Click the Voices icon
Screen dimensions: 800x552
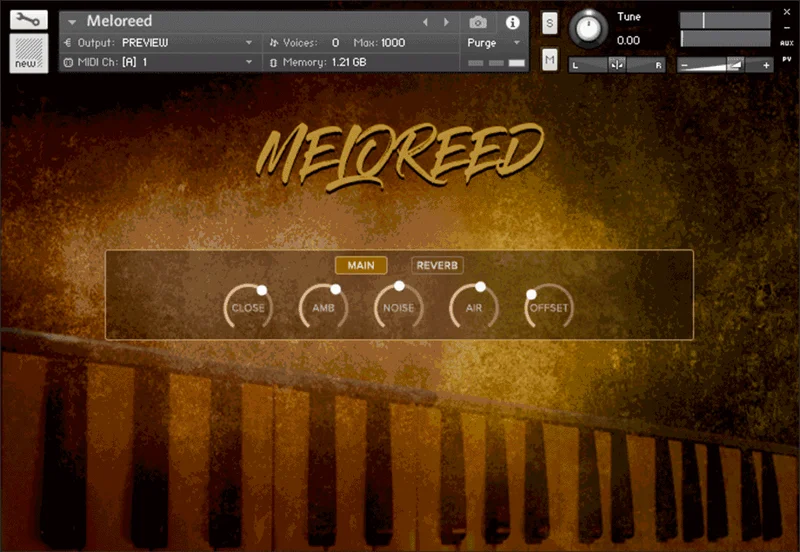click(274, 43)
